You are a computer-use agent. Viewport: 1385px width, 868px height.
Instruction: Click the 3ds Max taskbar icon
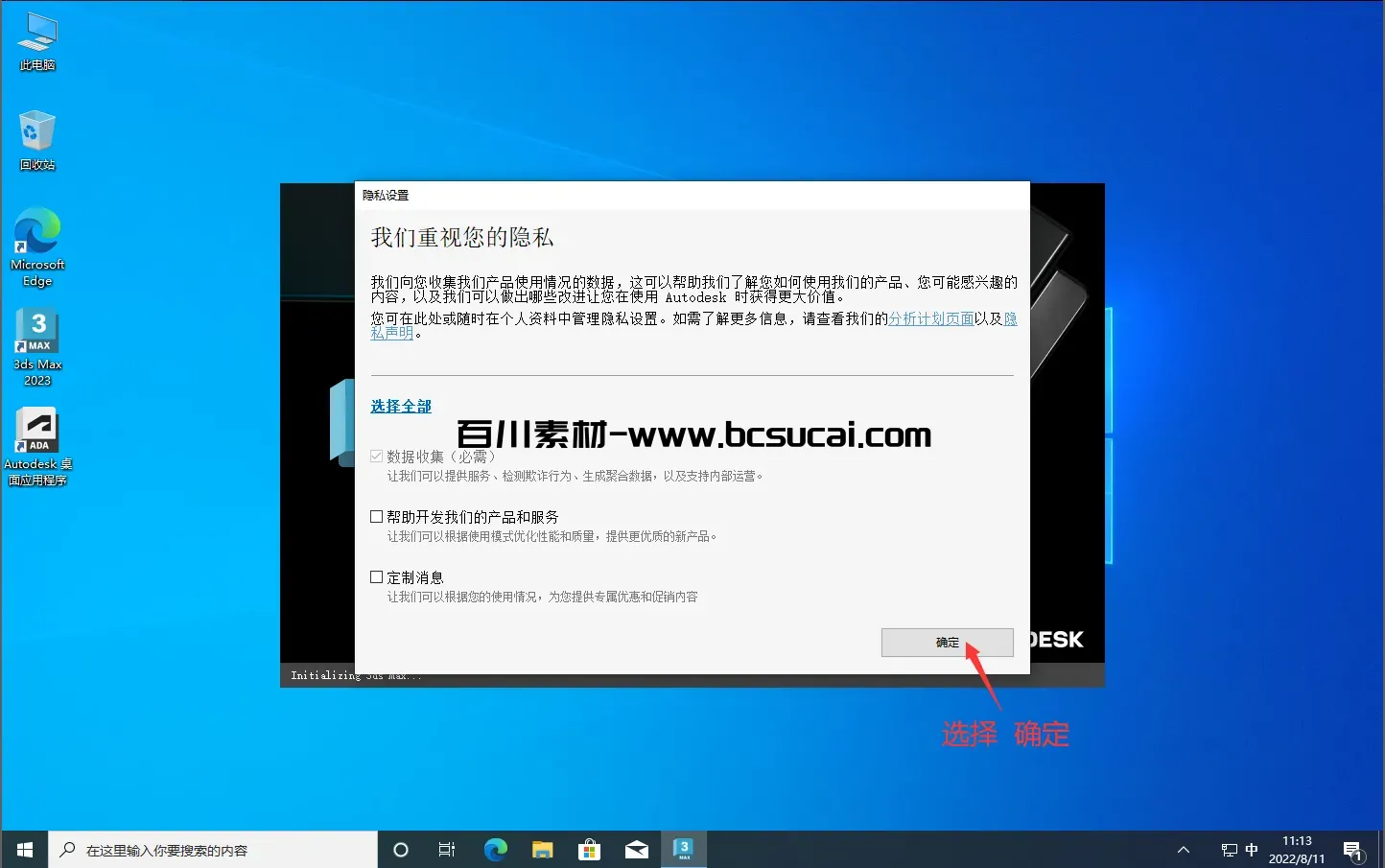tap(684, 850)
